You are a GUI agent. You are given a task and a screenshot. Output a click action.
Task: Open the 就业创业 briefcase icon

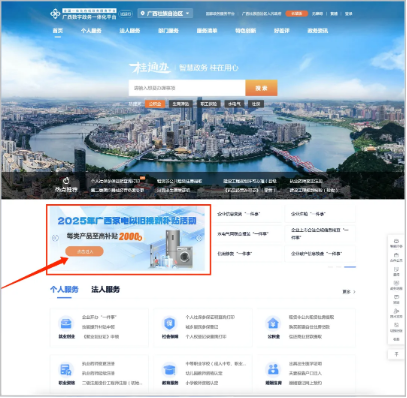point(66,323)
